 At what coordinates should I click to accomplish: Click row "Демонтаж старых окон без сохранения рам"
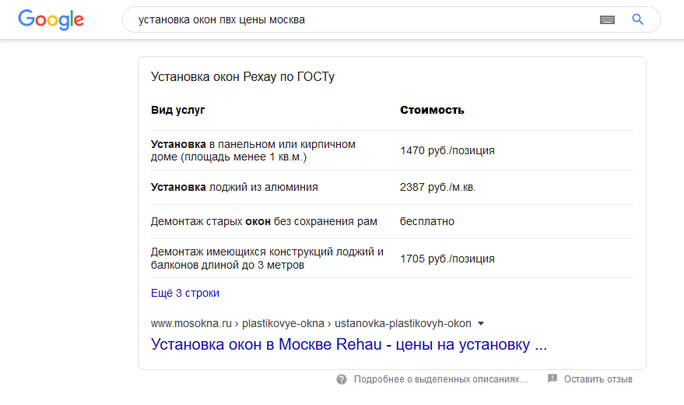392,221
